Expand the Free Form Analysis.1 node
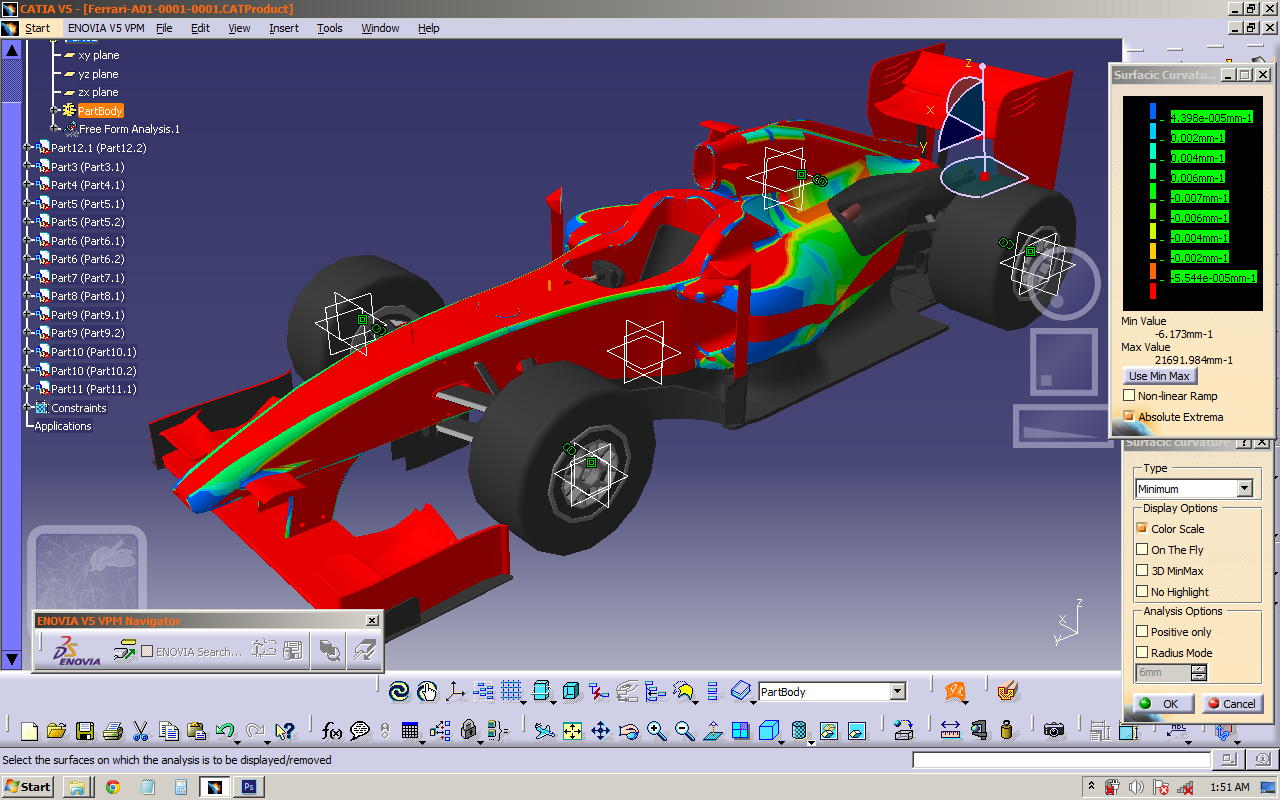1280x800 pixels. [56, 129]
